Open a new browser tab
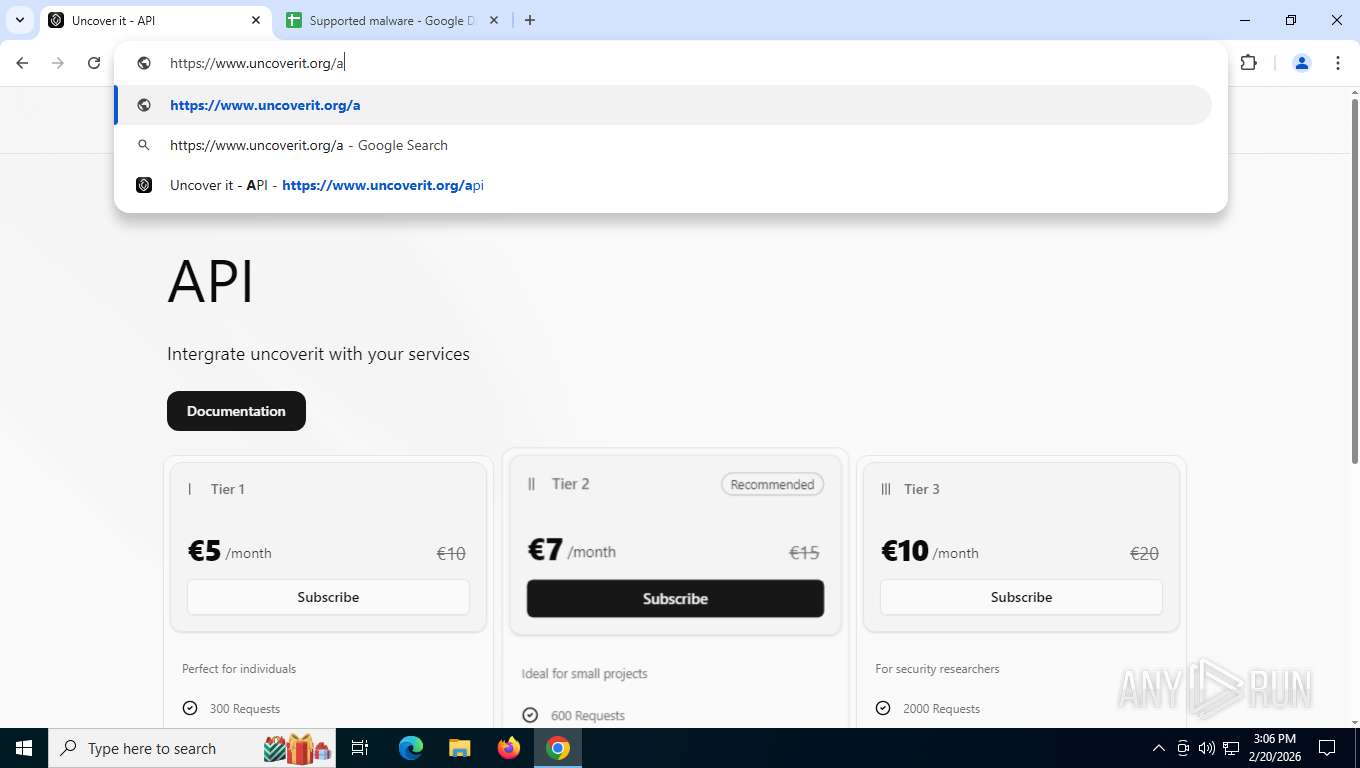 tap(530, 20)
